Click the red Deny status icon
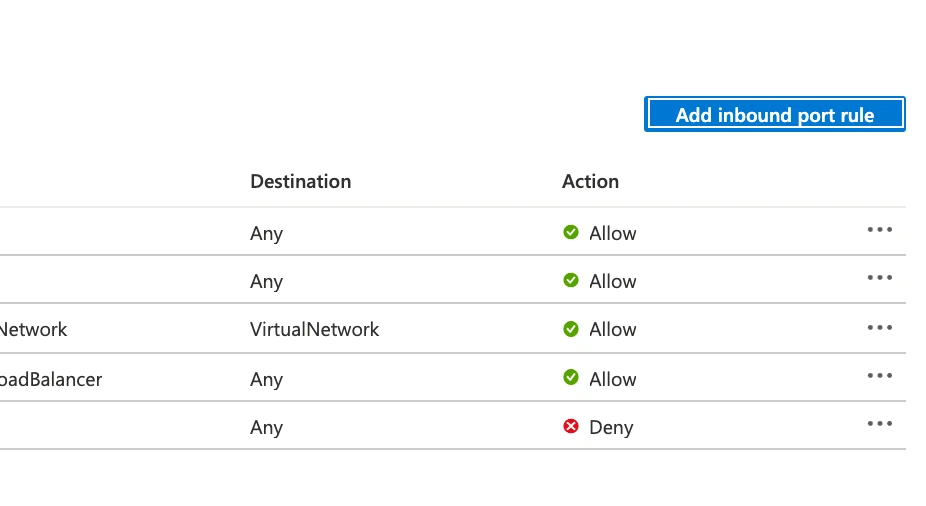The width and height of the screenshot is (926, 506). pos(570,426)
